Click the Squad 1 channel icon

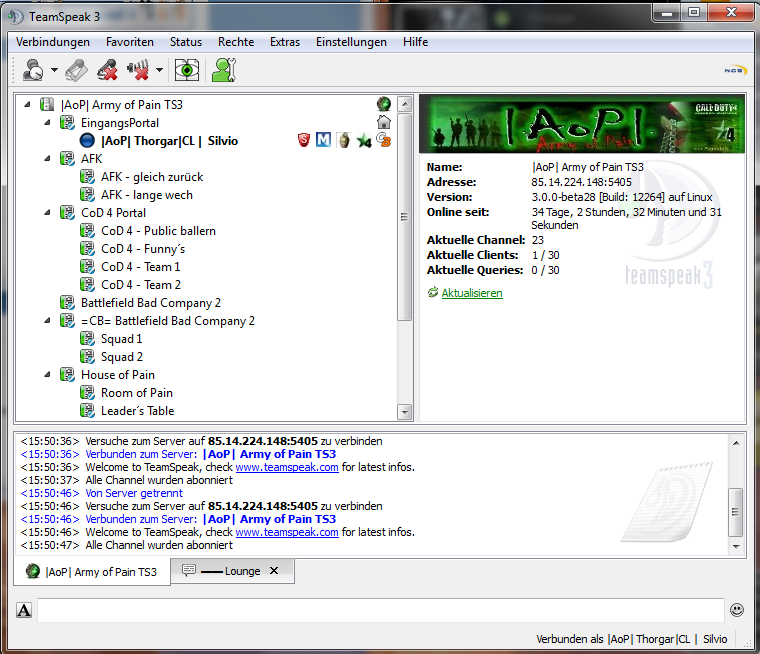tap(87, 338)
